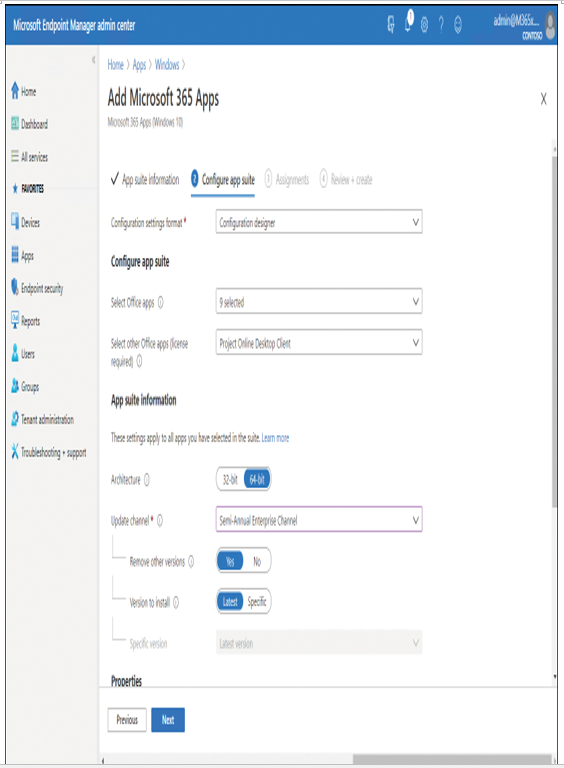This screenshot has height=768, width=564.
Task: Click the admin account avatar
Action: [550, 26]
